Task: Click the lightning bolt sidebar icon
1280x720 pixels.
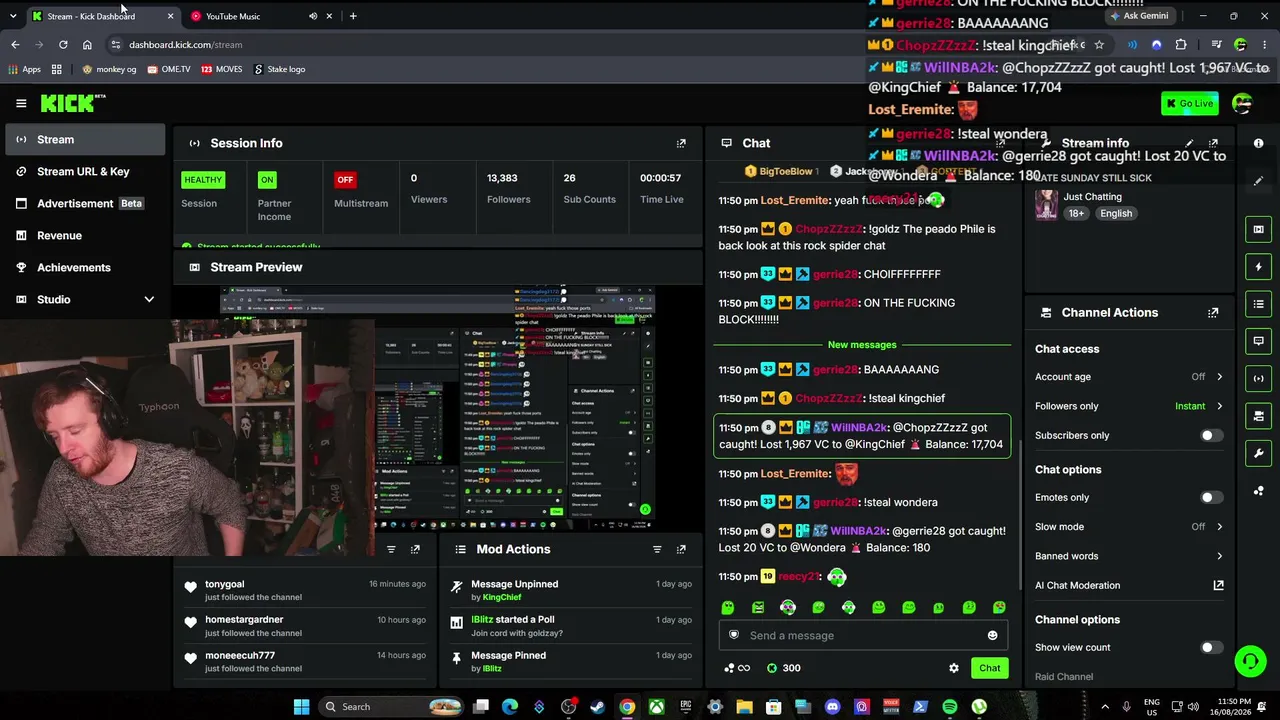Action: coord(1259,267)
